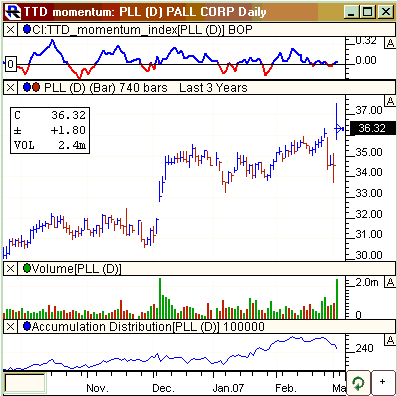
Task: Toggle auto-scale 'A' on momentum index pane
Action: pyautogui.click(x=390, y=43)
